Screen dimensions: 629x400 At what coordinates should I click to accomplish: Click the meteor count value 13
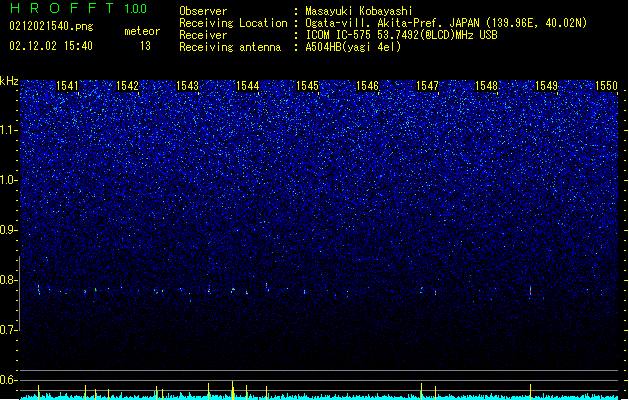click(145, 46)
